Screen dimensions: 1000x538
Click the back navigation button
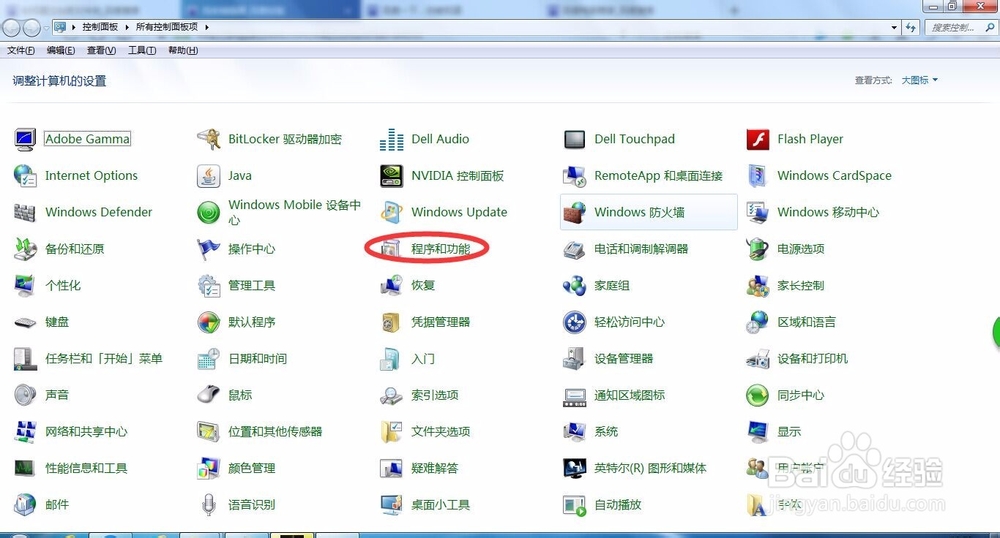click(11, 28)
